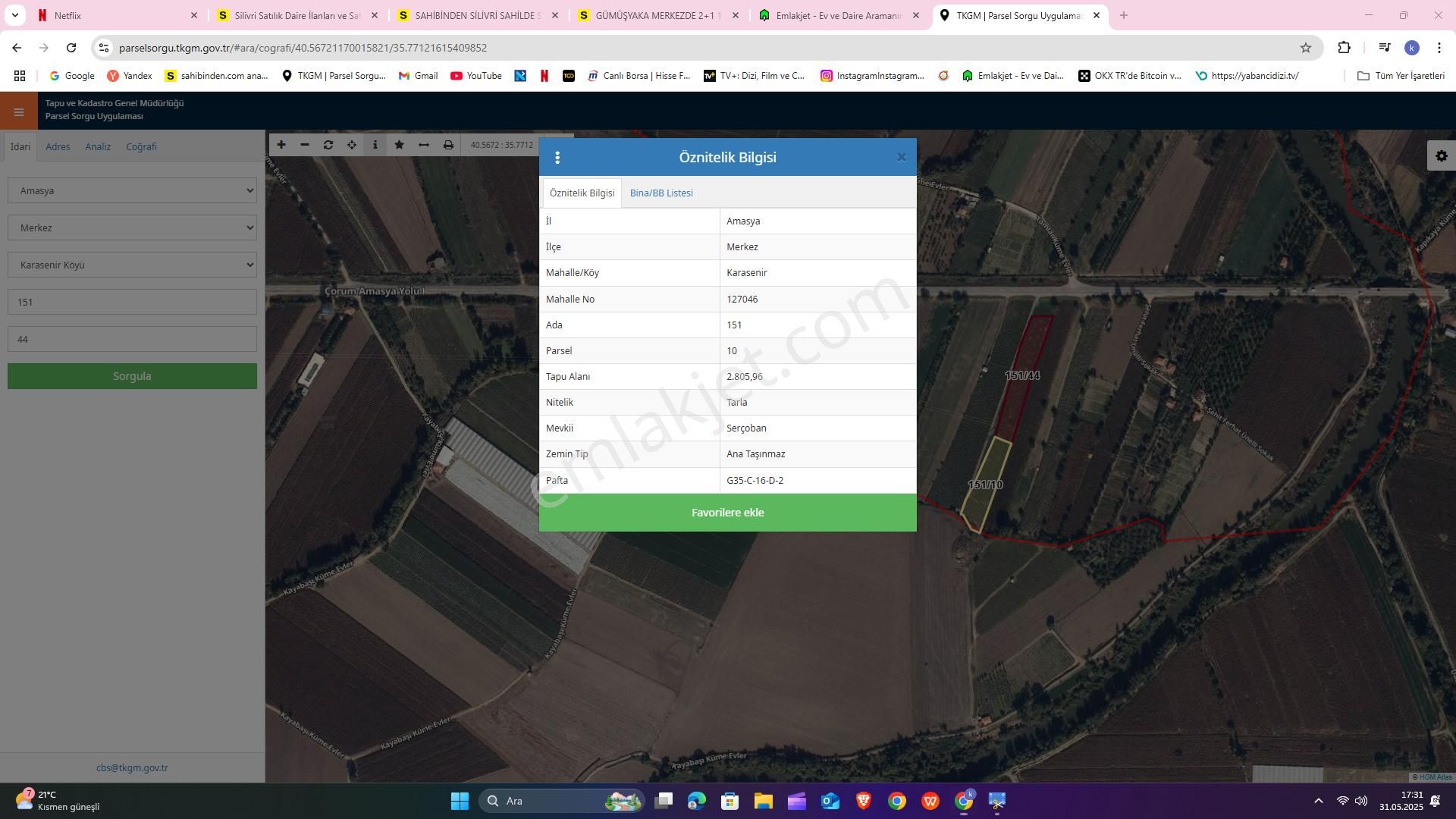This screenshot has height=819, width=1456.
Task: Click the Mahalle No value 127046
Action: coord(742,299)
